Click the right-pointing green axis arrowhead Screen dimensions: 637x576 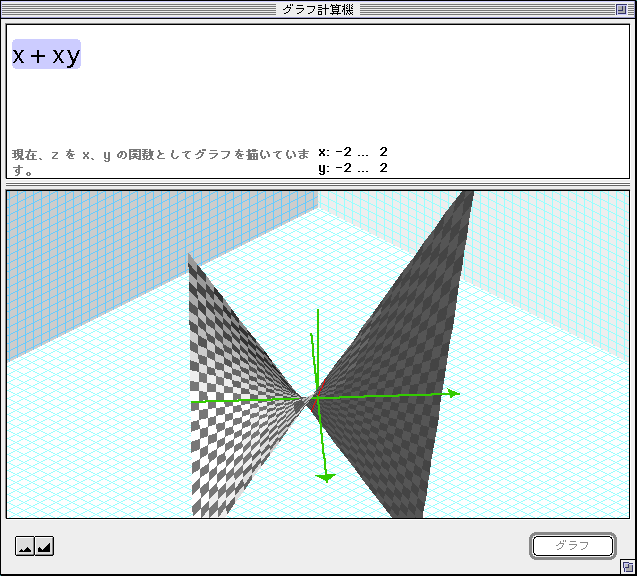[454, 393]
